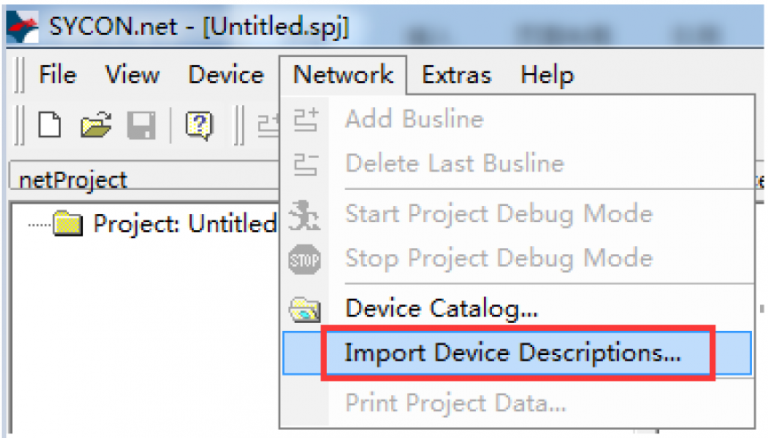The width and height of the screenshot is (768, 438).
Task: Open the Help menu
Action: click(547, 75)
